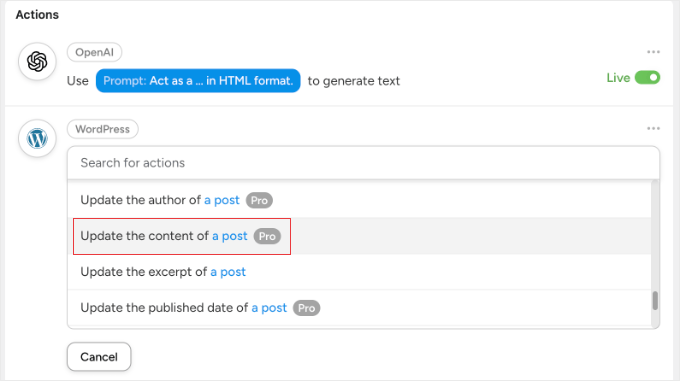Select Update the content of a post
The image size is (680, 381).
[359, 236]
